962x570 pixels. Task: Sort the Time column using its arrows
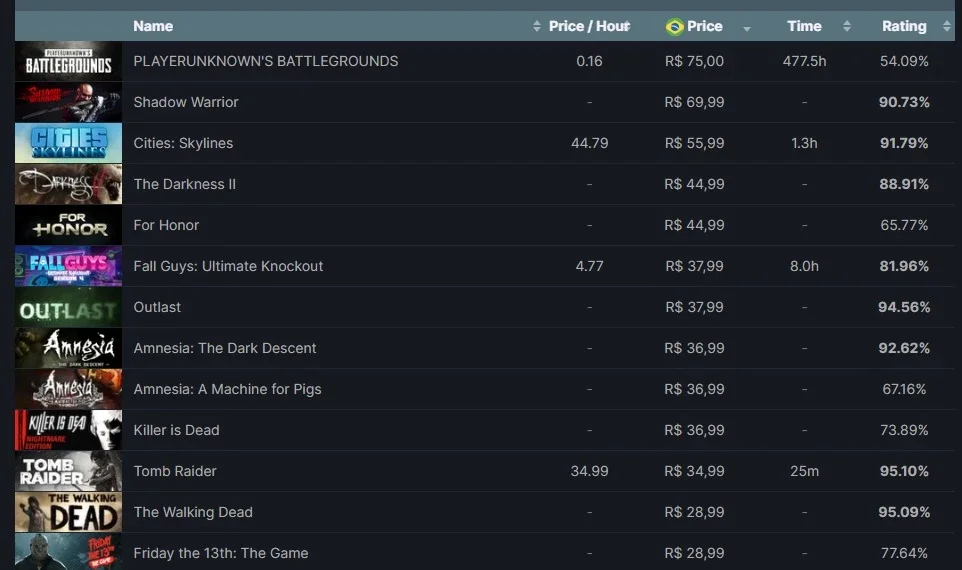click(847, 26)
